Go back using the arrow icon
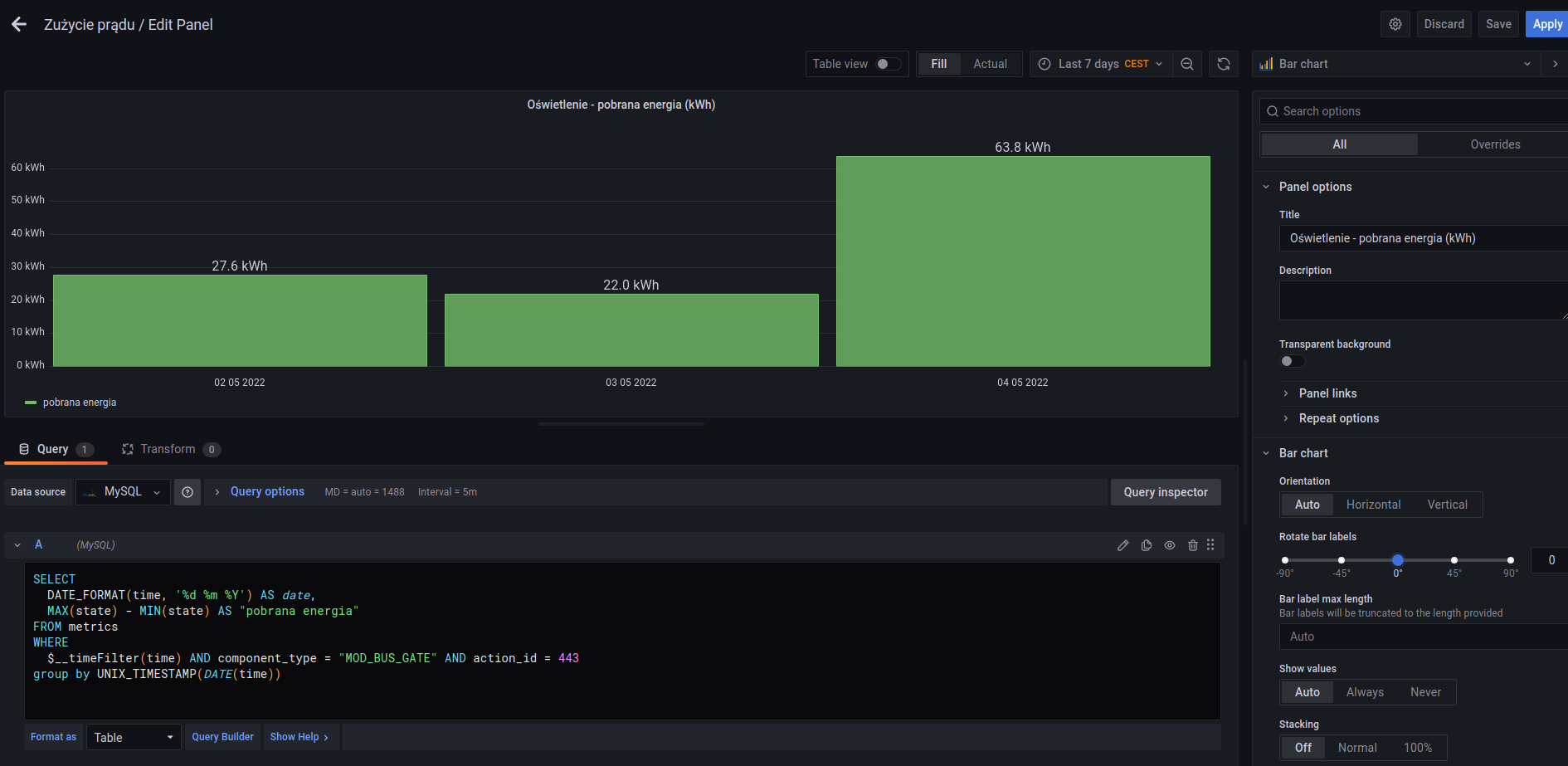This screenshot has width=1568, height=766. (19, 25)
